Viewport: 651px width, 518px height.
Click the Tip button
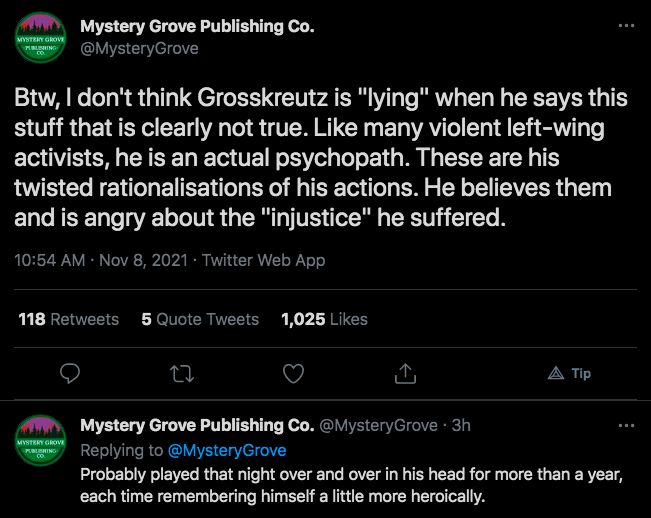click(x=570, y=373)
